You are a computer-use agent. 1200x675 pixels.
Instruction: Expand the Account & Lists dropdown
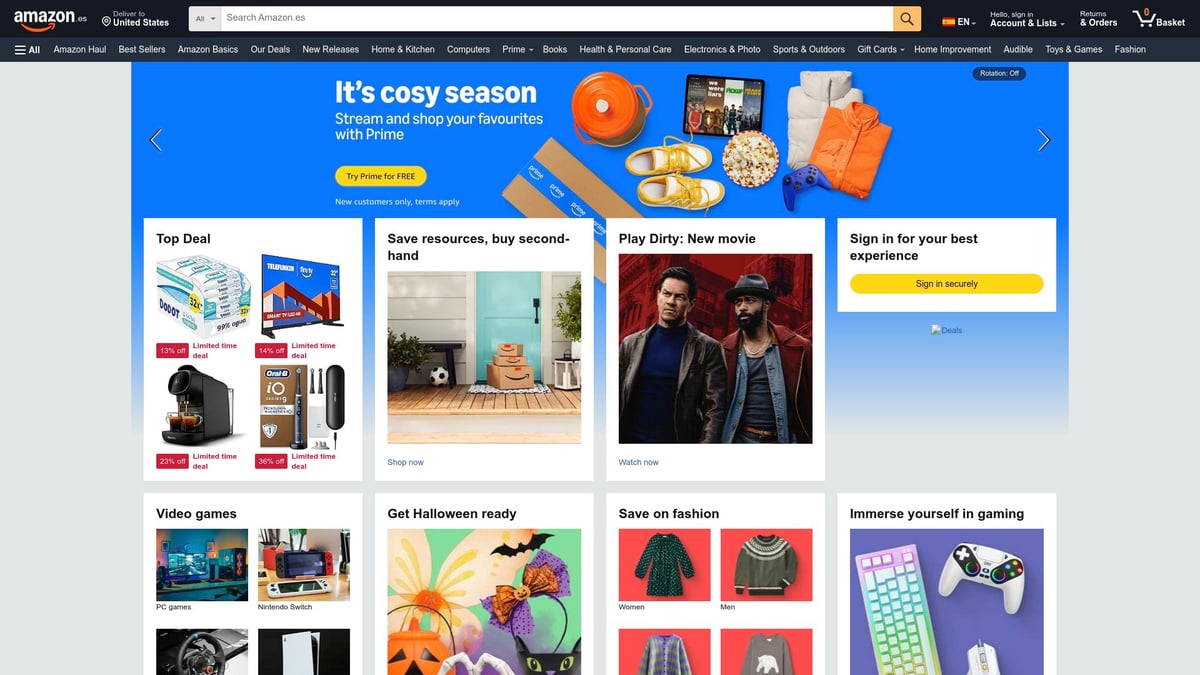coord(1027,19)
